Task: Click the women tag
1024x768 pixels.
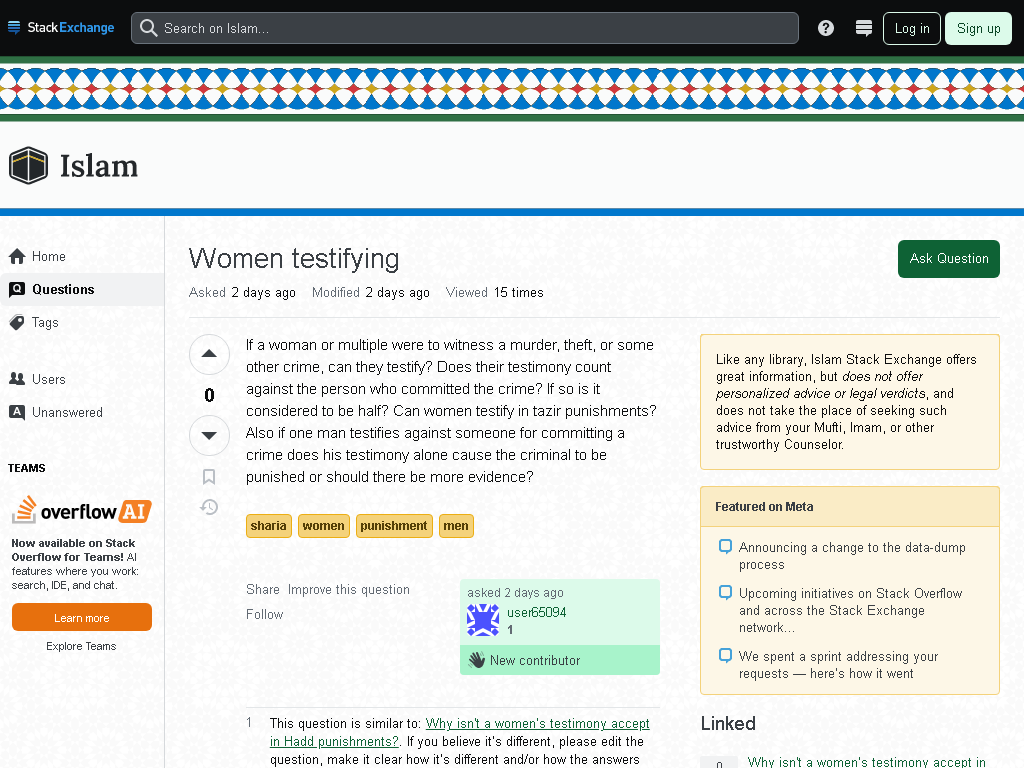Action: point(323,526)
